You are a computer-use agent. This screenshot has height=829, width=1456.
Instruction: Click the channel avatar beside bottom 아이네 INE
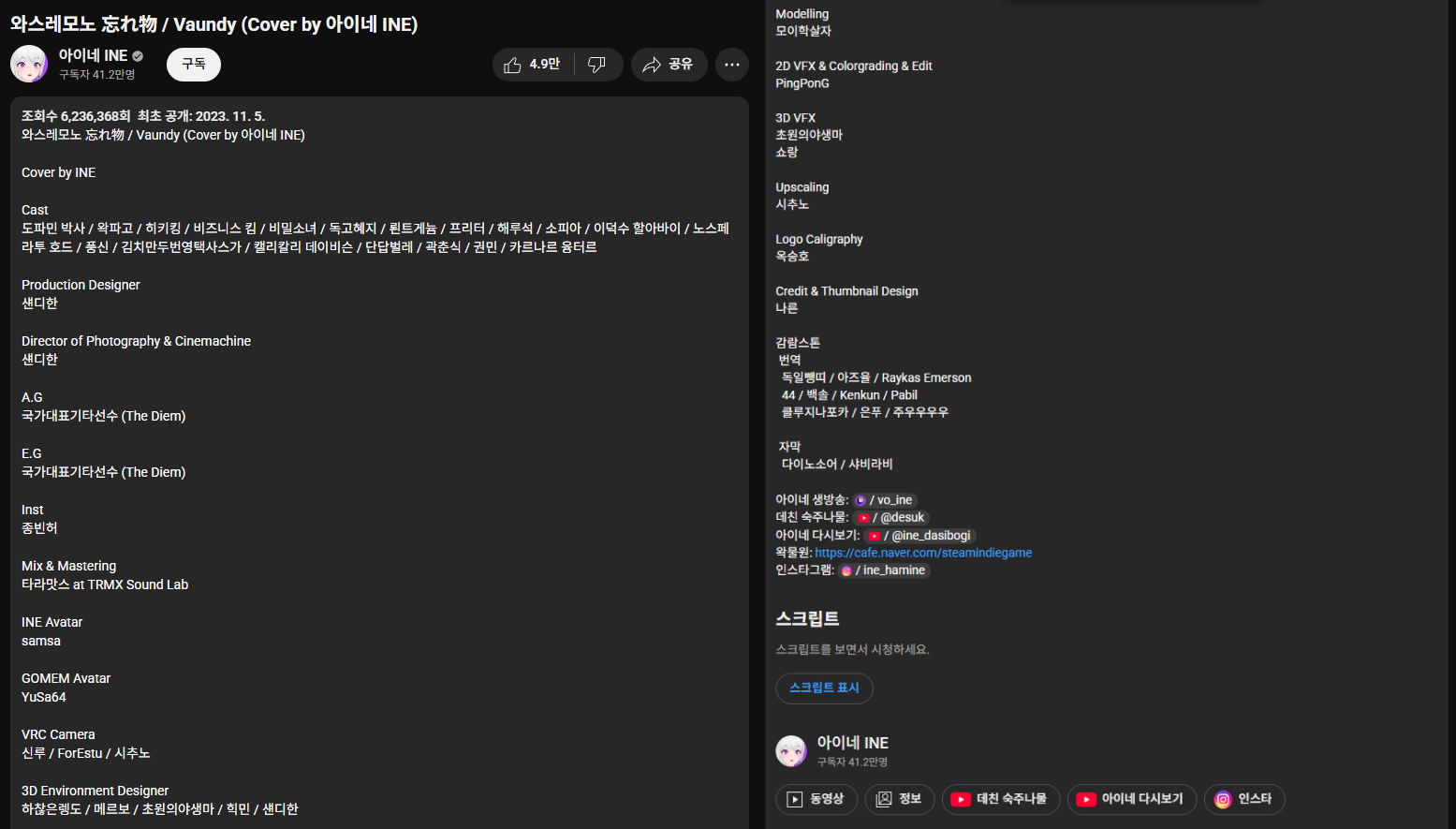pyautogui.click(x=791, y=751)
